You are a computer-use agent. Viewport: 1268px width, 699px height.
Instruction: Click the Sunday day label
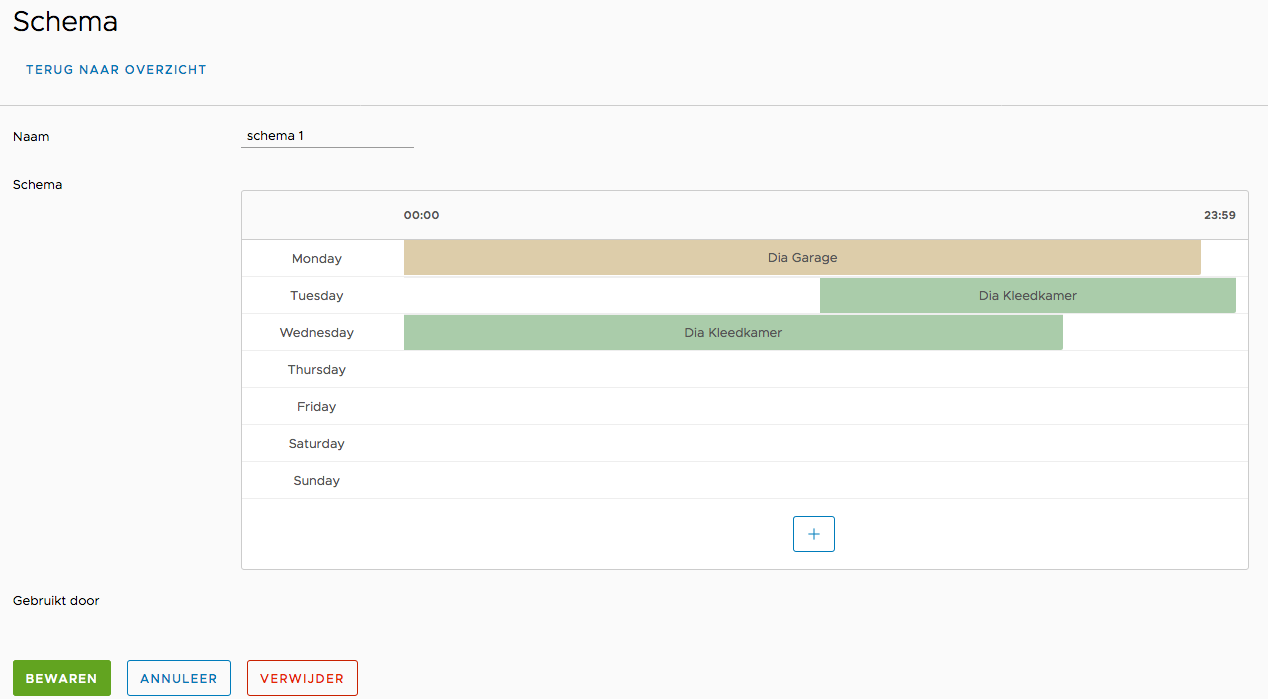[317, 481]
